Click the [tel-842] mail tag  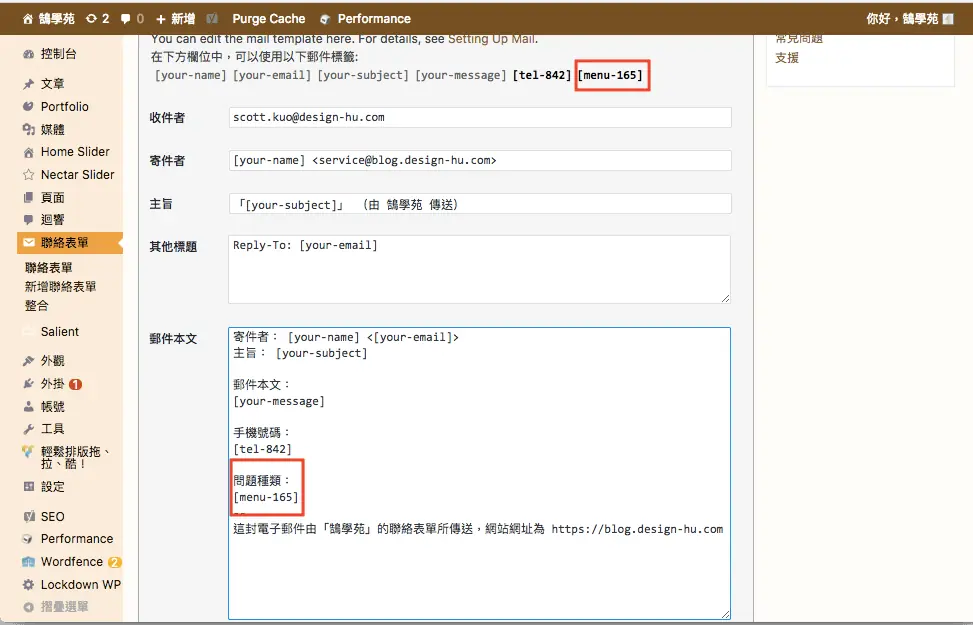coord(542,75)
